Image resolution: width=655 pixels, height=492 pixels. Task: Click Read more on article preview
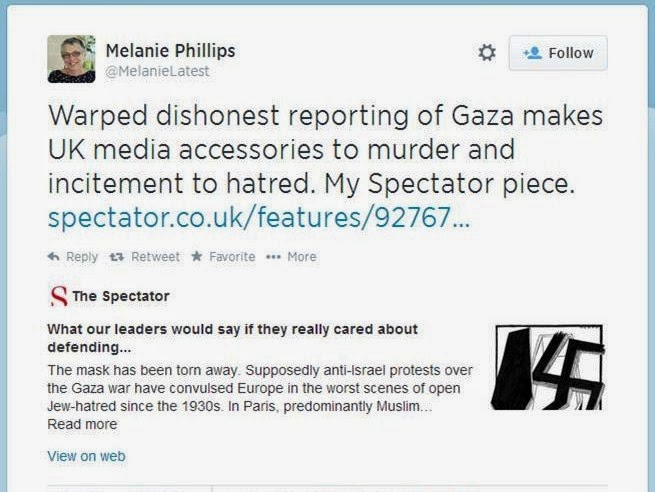click(x=82, y=424)
